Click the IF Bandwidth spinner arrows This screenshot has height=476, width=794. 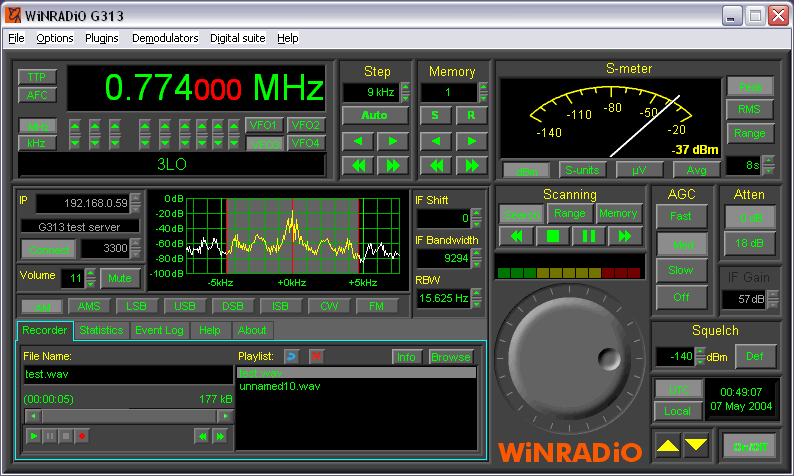(x=477, y=258)
